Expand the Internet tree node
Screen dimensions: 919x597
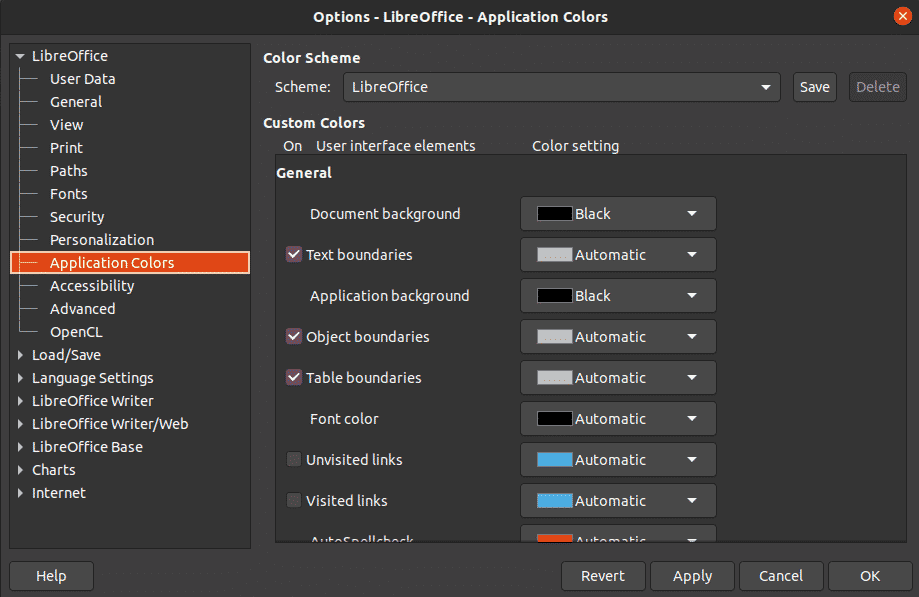(20, 493)
